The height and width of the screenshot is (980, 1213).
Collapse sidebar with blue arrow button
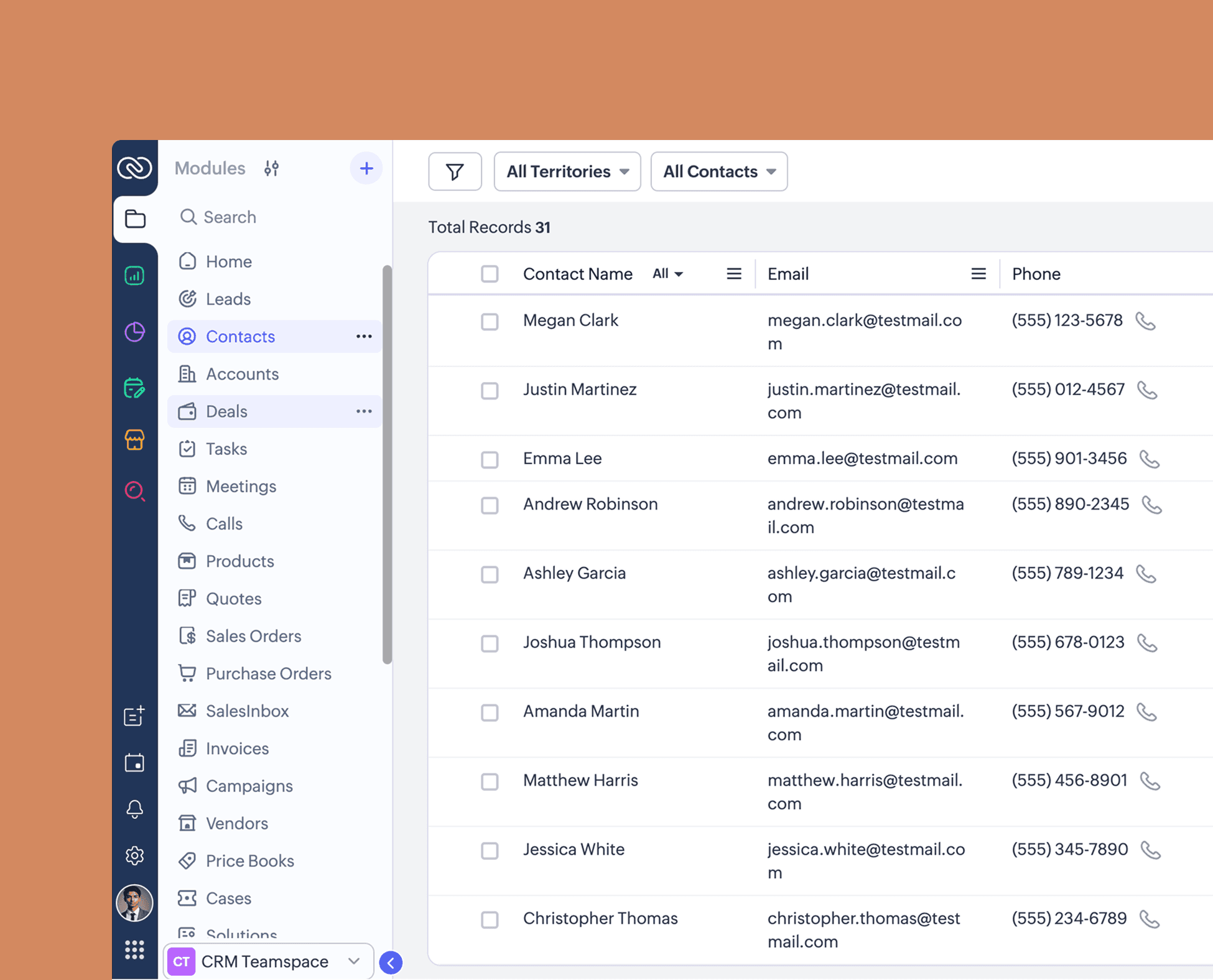(x=391, y=963)
